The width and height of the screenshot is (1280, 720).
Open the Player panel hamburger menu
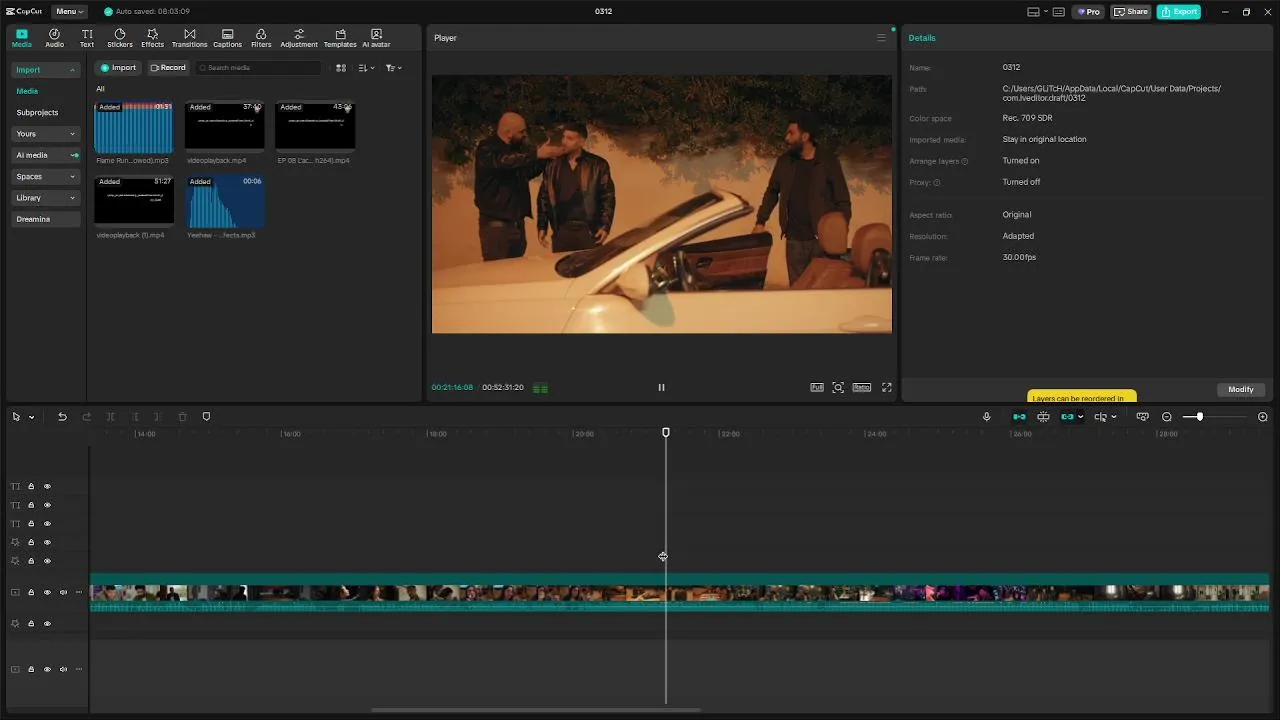(881, 38)
